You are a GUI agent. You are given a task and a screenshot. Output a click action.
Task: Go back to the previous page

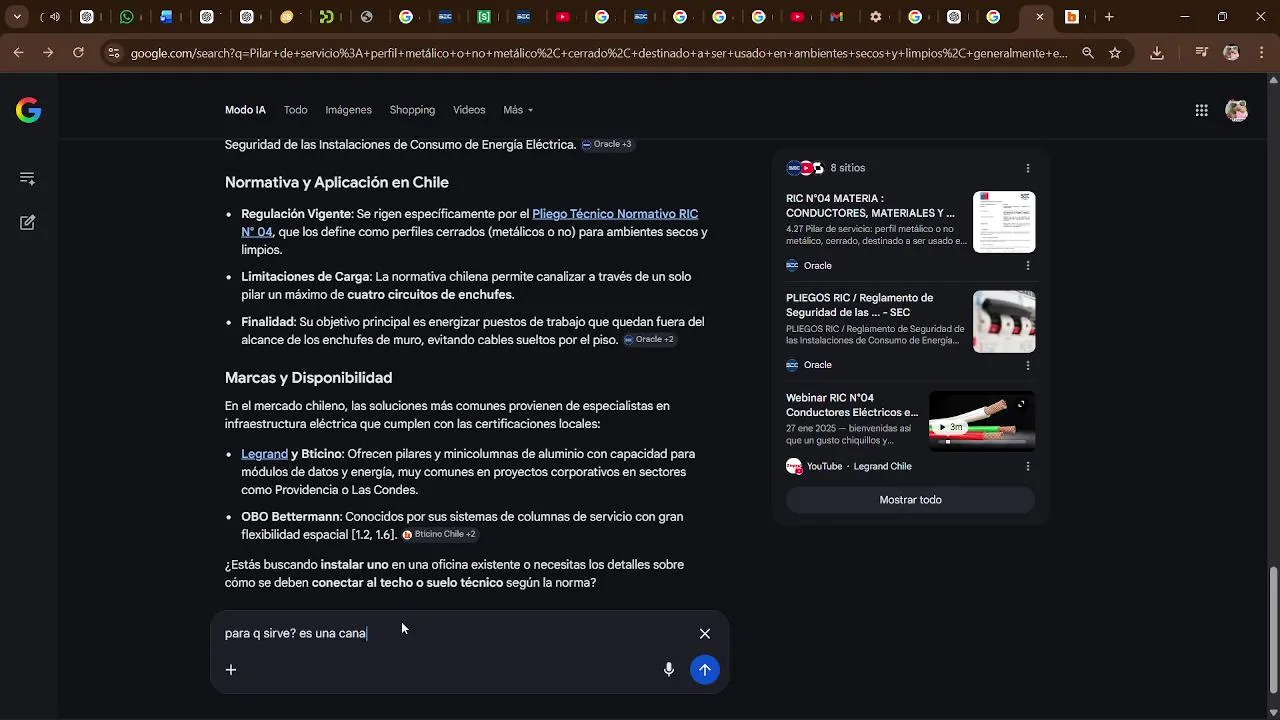tap(19, 53)
